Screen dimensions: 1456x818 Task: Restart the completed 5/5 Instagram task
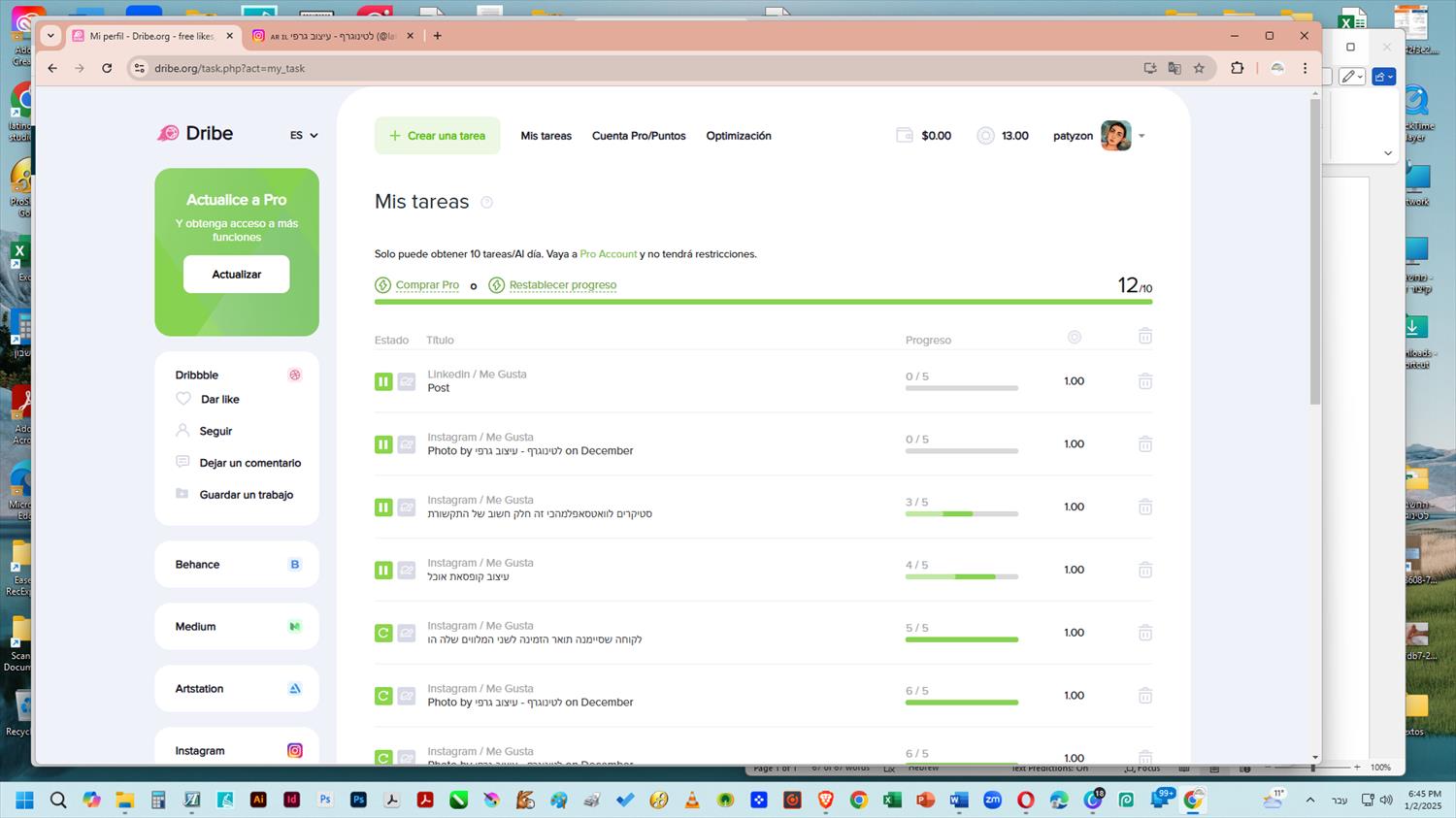(x=383, y=633)
